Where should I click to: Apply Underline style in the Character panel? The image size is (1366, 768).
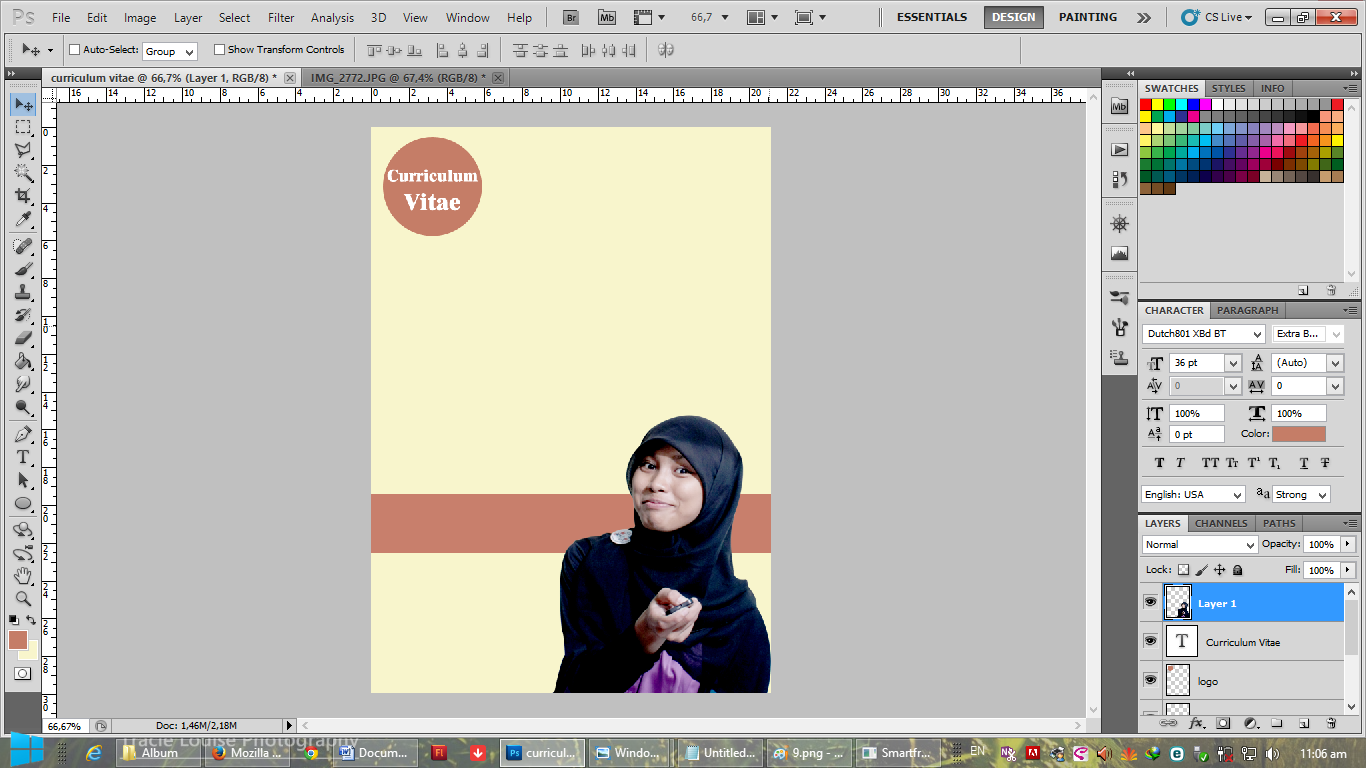pos(1304,463)
